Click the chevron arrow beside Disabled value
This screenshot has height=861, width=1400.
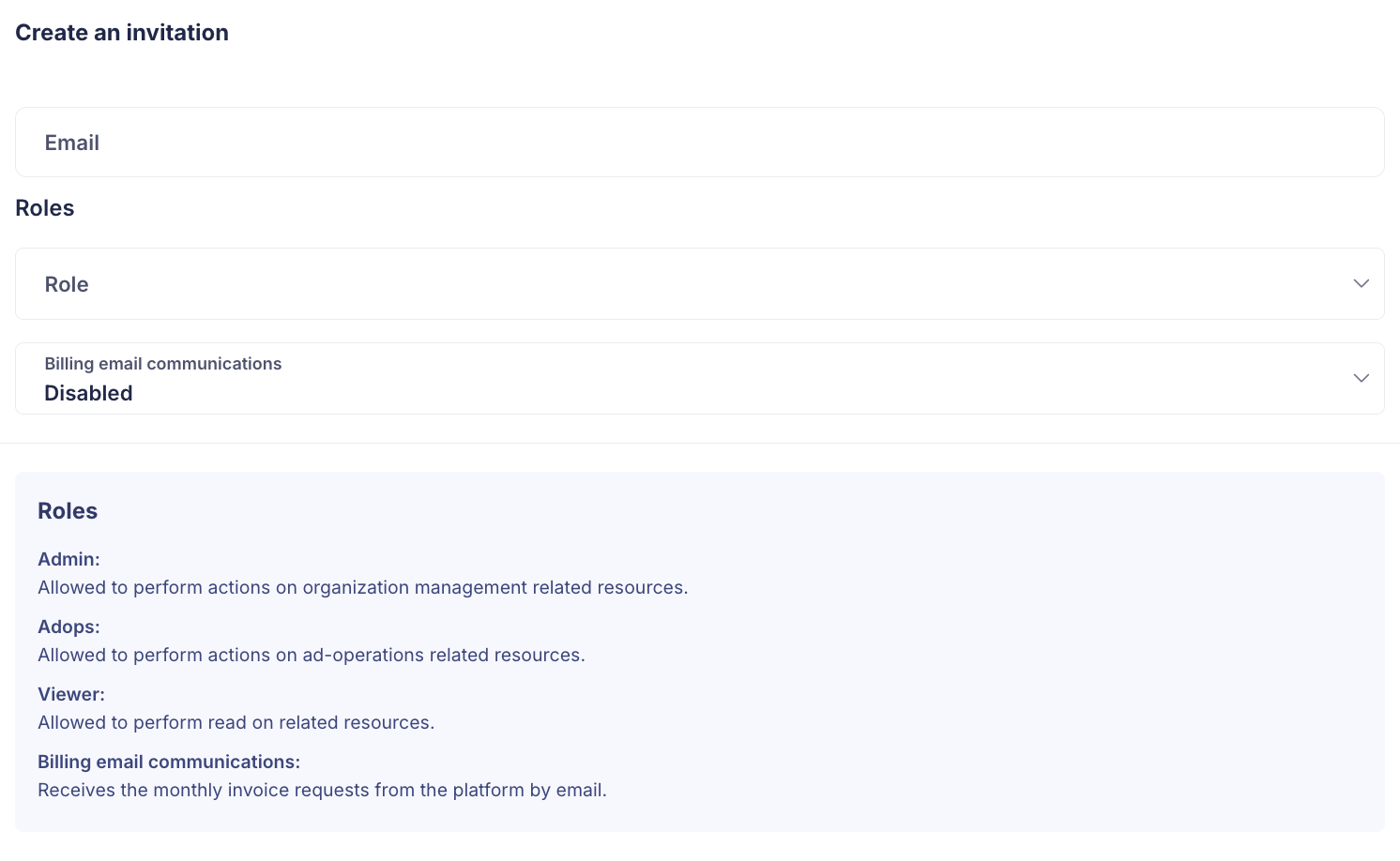pyautogui.click(x=1361, y=378)
